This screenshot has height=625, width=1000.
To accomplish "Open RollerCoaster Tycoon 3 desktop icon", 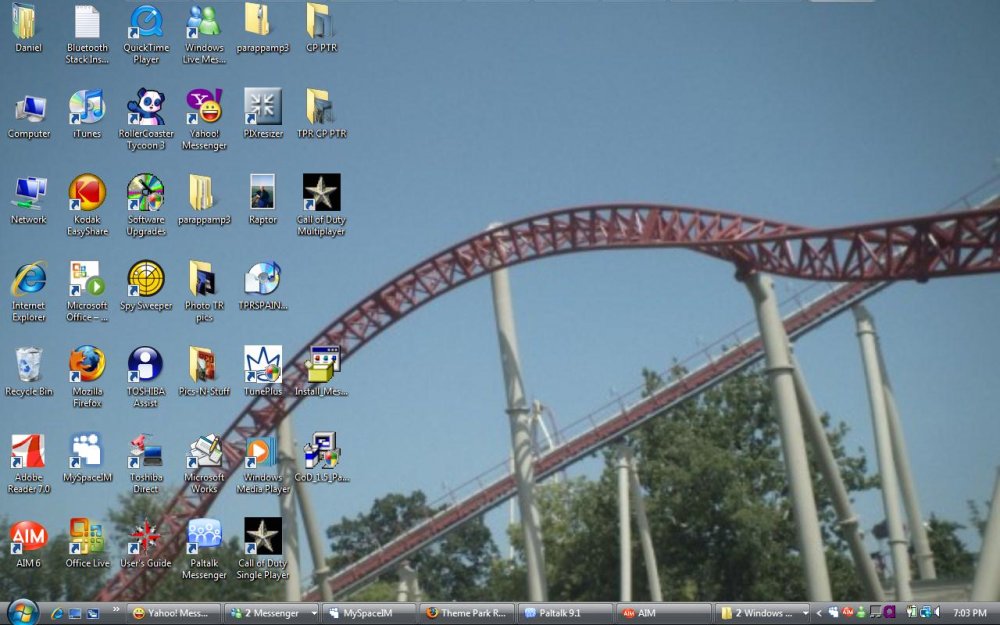I will 146,108.
